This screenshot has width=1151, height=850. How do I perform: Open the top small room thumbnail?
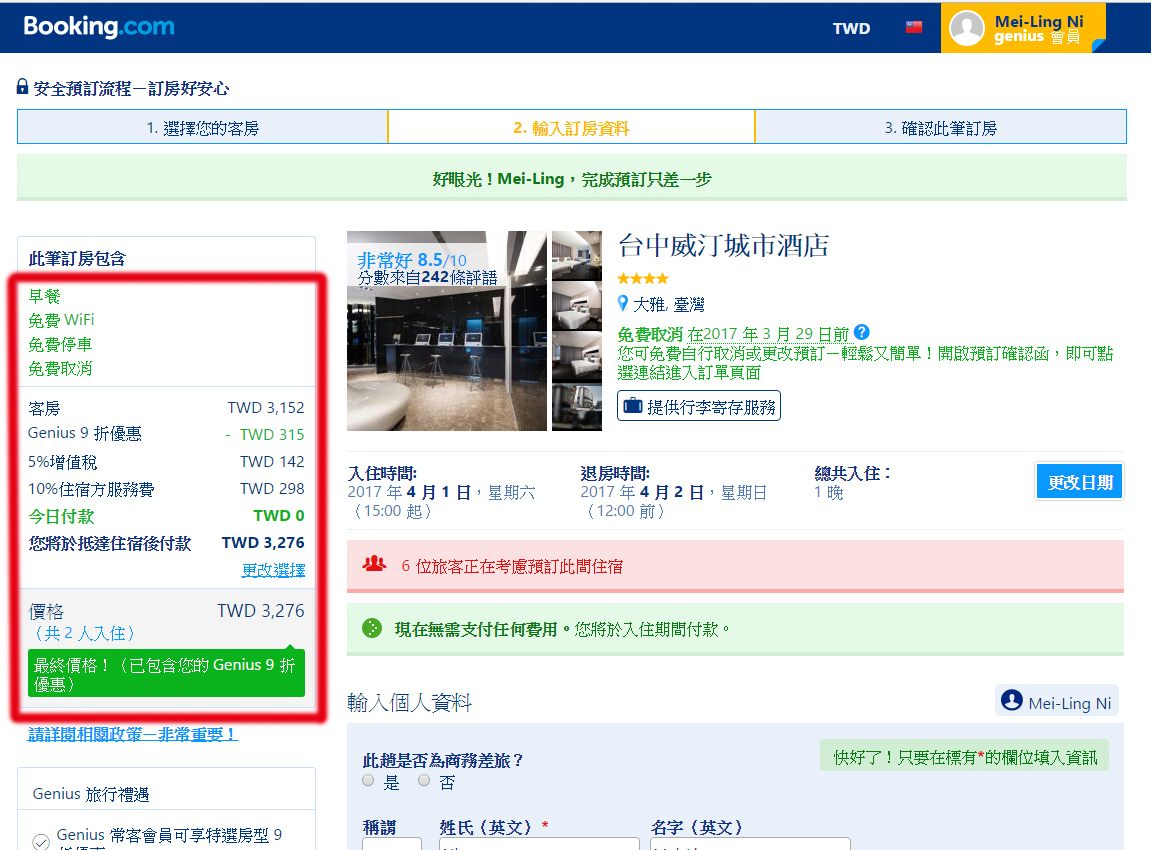pos(576,255)
